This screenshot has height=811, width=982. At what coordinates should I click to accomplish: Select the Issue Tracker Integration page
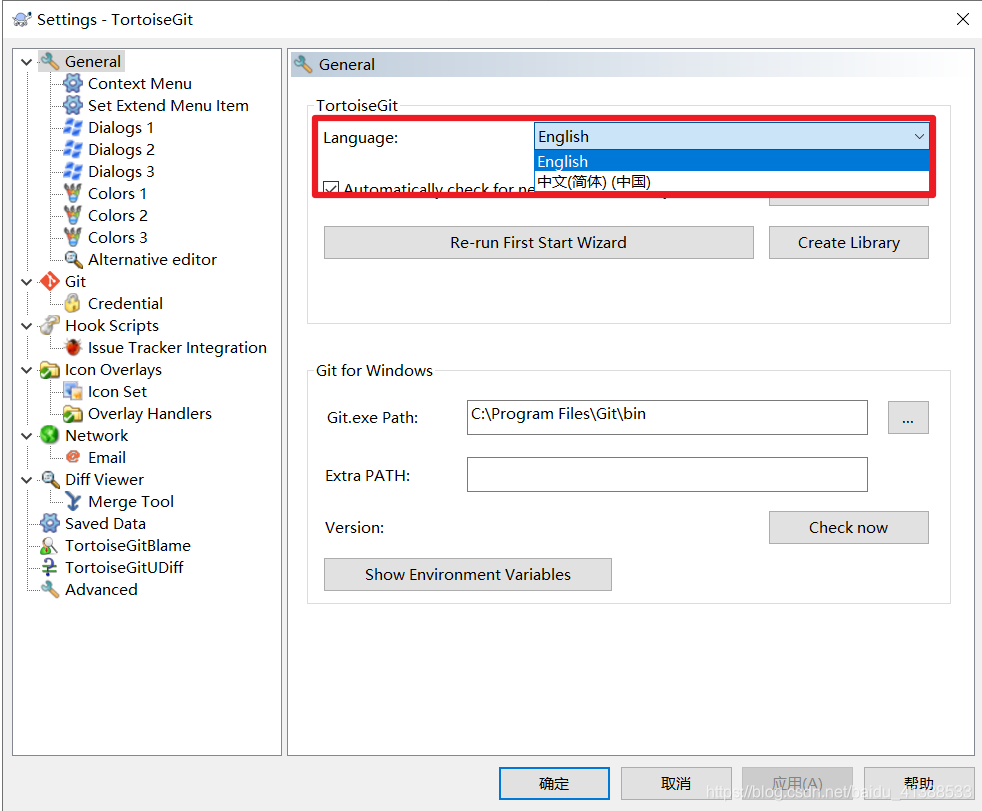(x=177, y=347)
